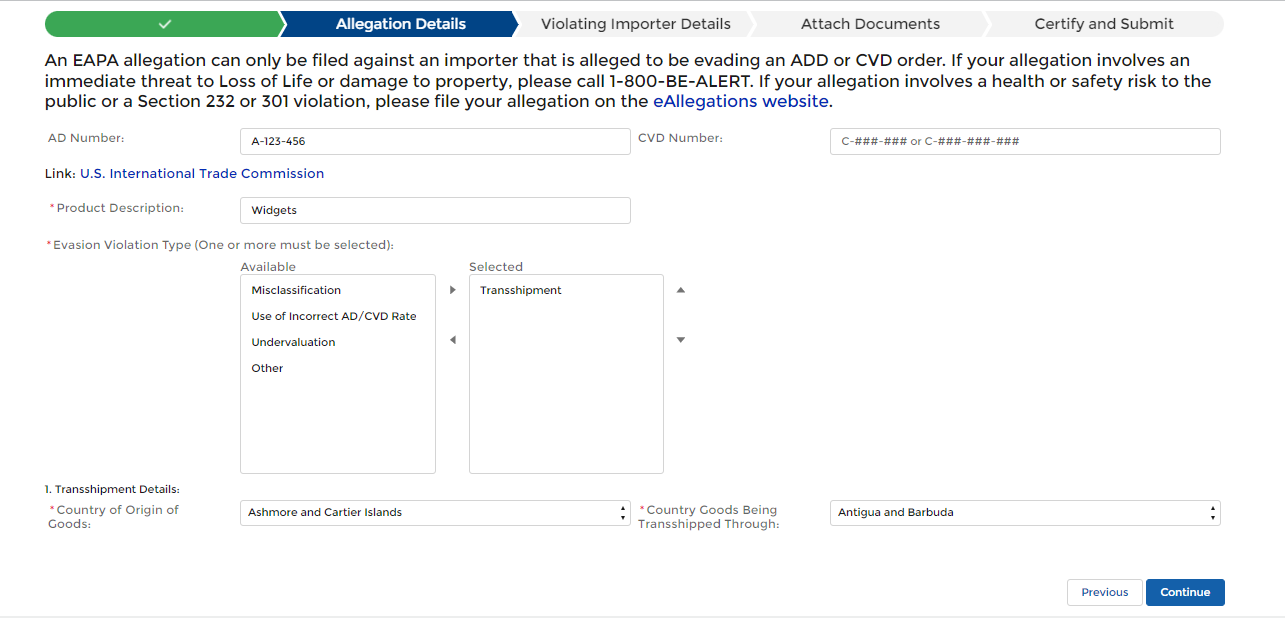1285x618 pixels.
Task: Move selected item down with down arrow
Action: pos(681,341)
